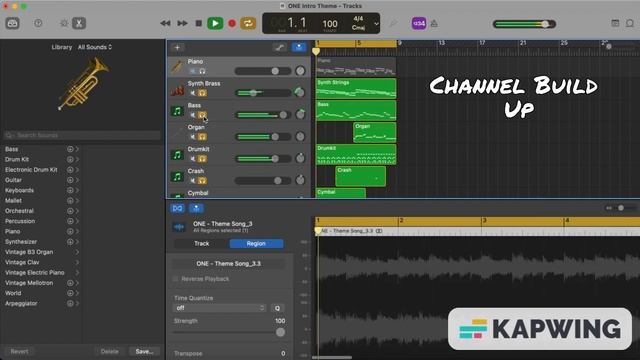
Task: Open the Notepad icon at top right
Action: 615,23
